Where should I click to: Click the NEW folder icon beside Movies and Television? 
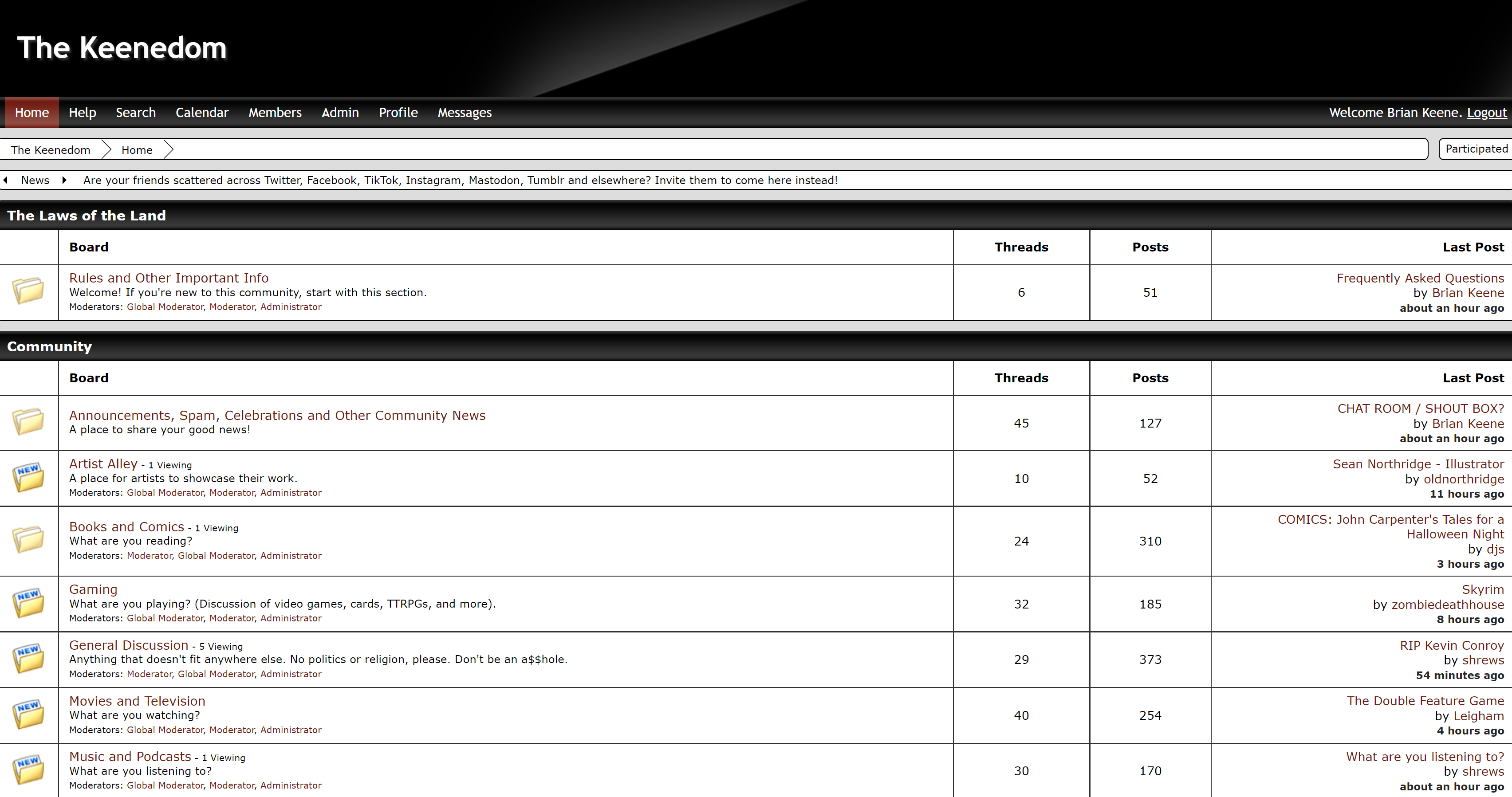[28, 714]
